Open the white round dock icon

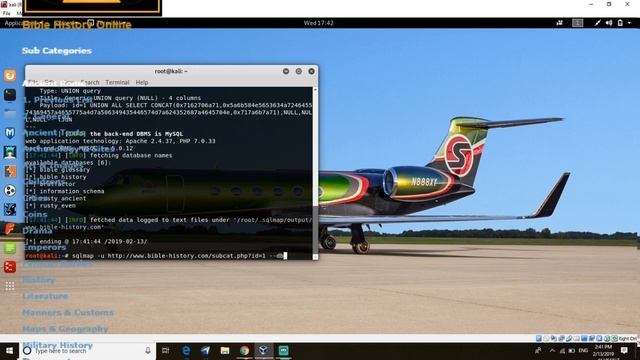(10, 191)
